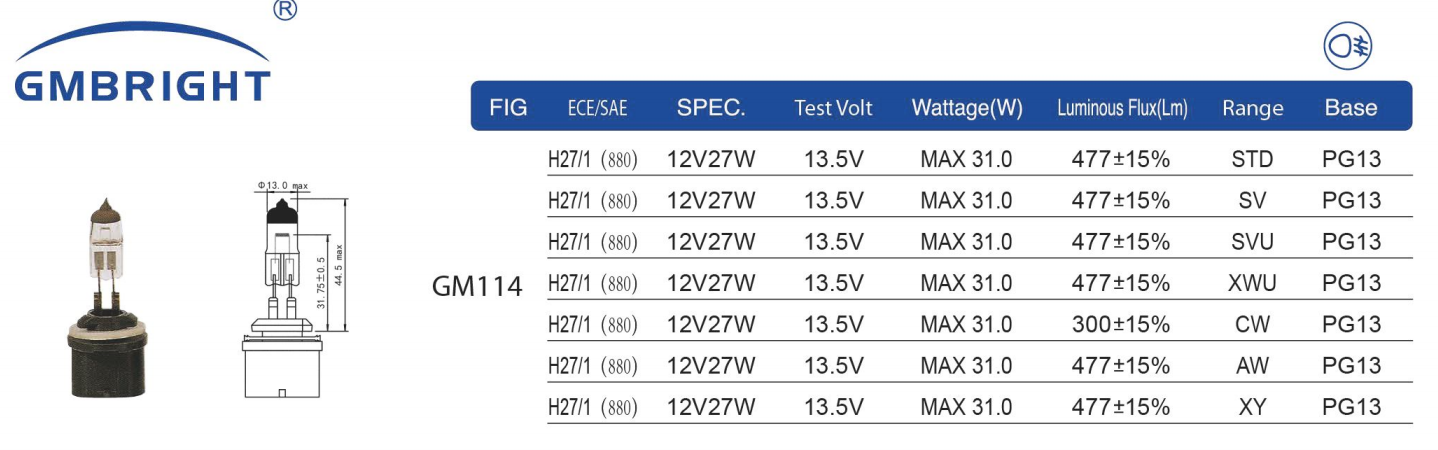Viewport: 1438px width, 450px height.
Task: Select the Wattage(W) header
Action: (967, 108)
